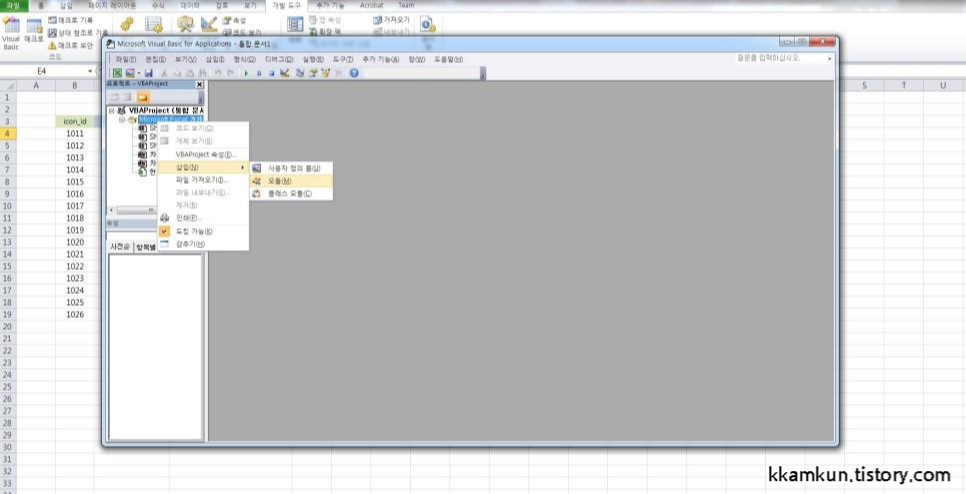Viewport: 966px width, 494px height.
Task: Click 가져오기 button in Excel ribbon
Action: pyautogui.click(x=391, y=20)
